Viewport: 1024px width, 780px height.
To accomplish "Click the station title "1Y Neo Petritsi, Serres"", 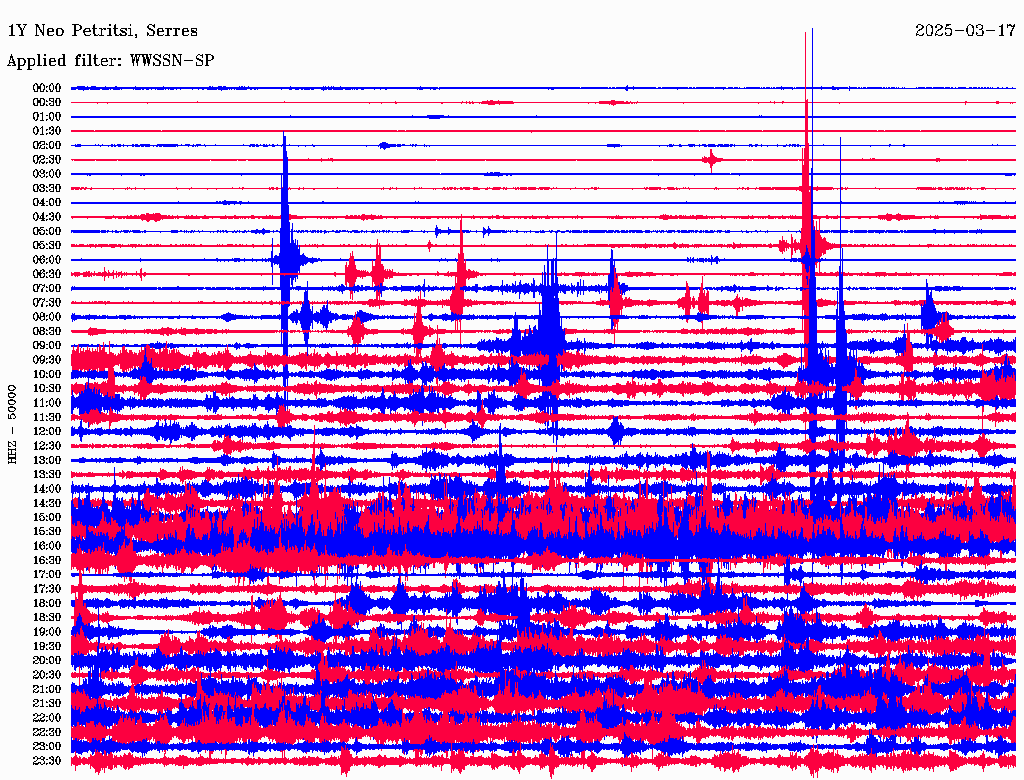I will pyautogui.click(x=102, y=31).
